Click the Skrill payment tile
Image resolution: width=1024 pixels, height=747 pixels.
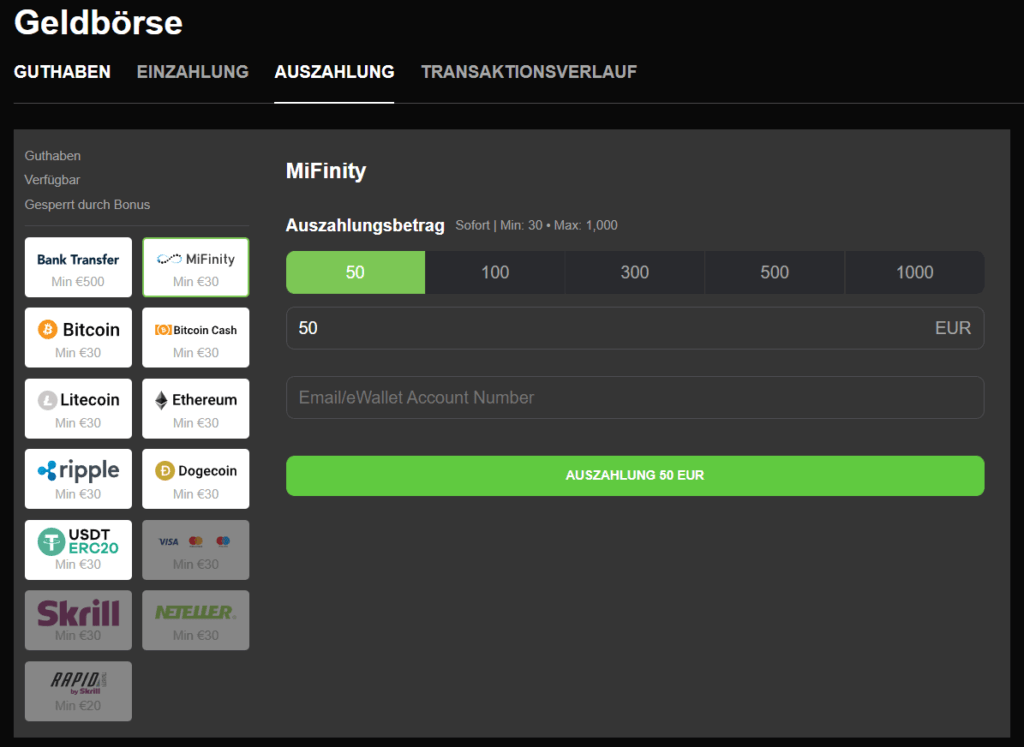[78, 620]
